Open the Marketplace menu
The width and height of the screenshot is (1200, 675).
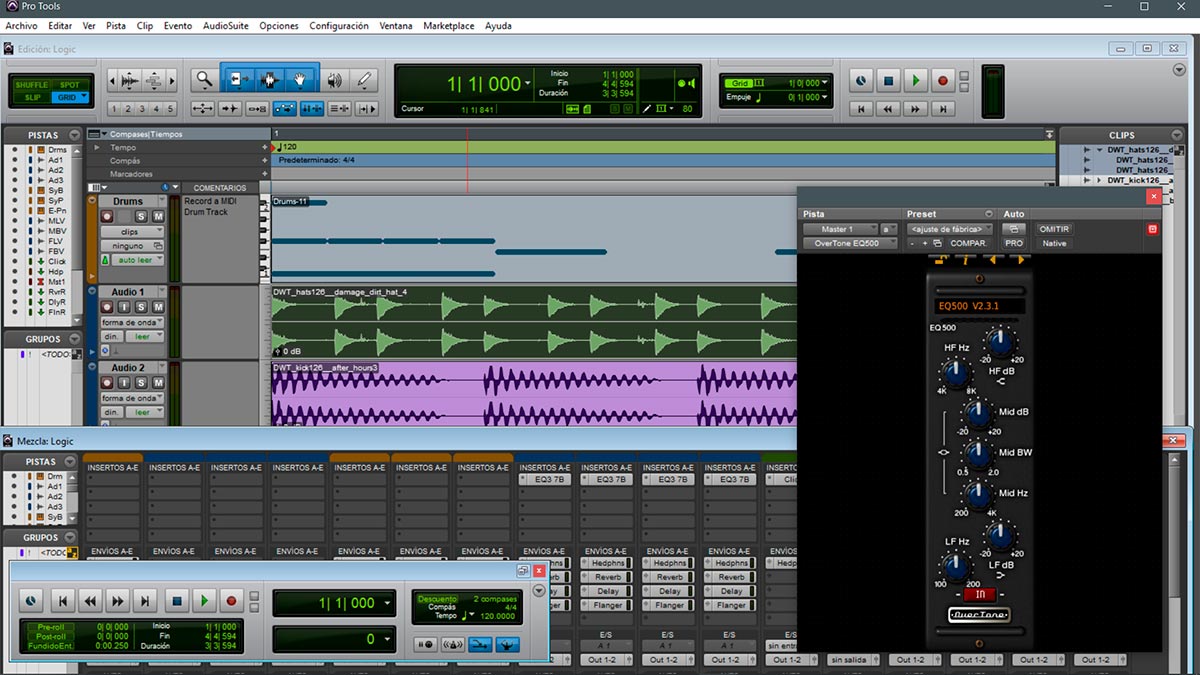click(x=449, y=26)
